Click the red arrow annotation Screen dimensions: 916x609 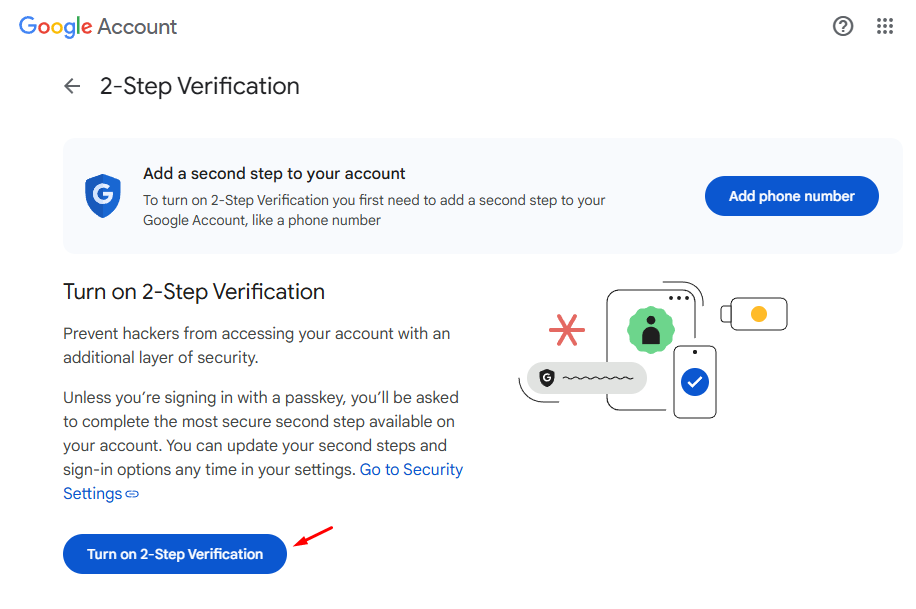pos(316,536)
